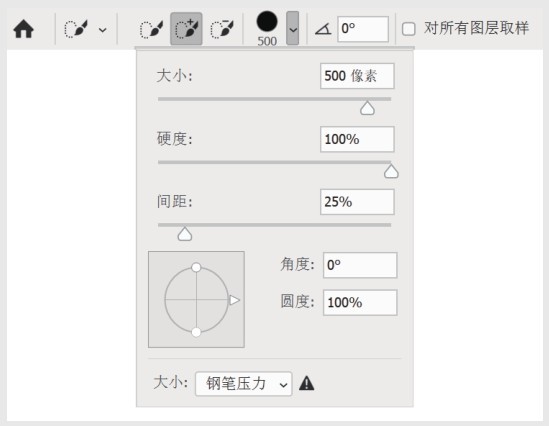Select the Add to Selection mode

(186, 29)
